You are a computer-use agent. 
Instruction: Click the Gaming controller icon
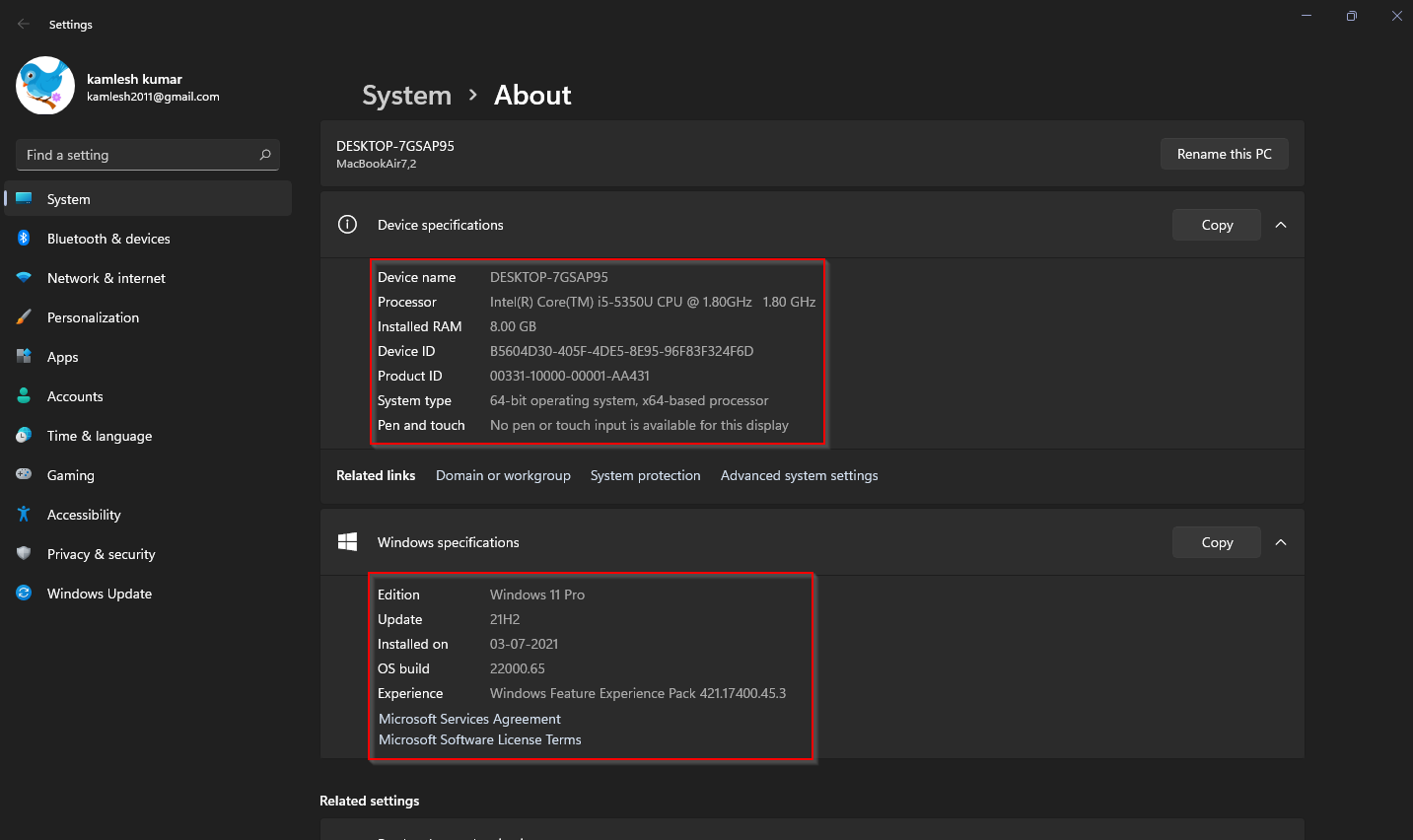(x=24, y=474)
